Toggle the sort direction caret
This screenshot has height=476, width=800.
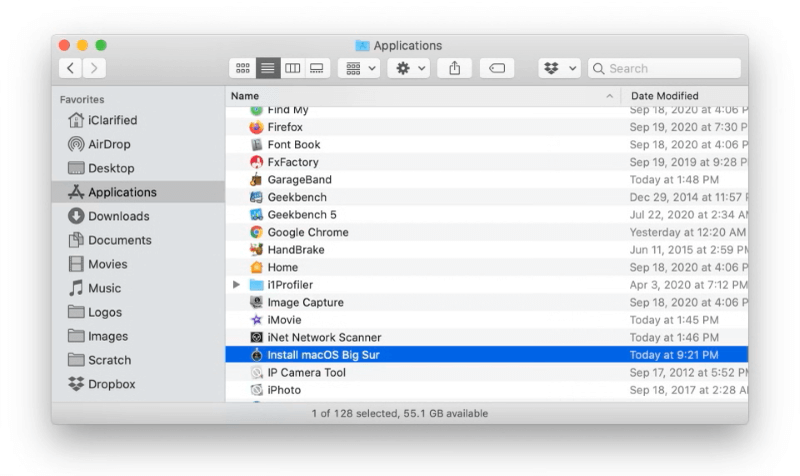(x=610, y=96)
